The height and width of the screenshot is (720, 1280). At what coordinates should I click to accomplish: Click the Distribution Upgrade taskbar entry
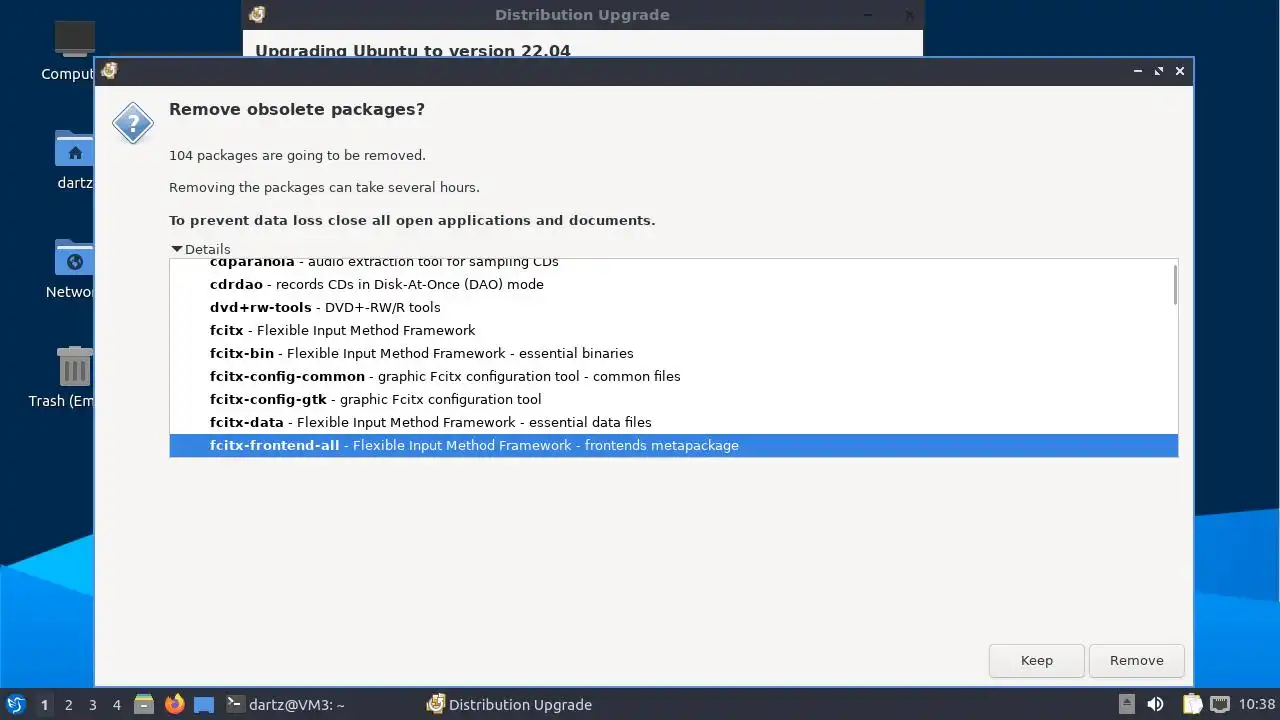(510, 704)
